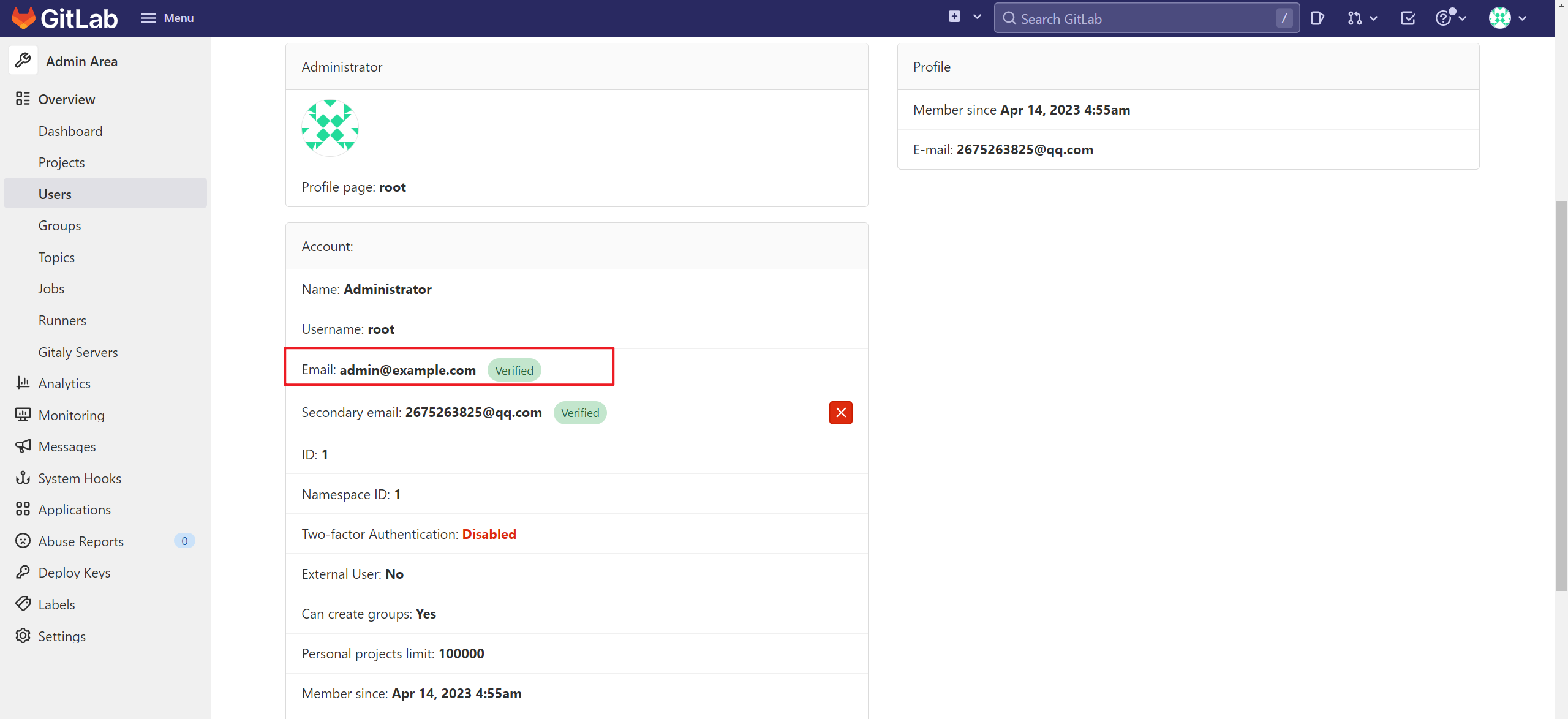Expand the user profile dropdown chevron

point(1522,18)
